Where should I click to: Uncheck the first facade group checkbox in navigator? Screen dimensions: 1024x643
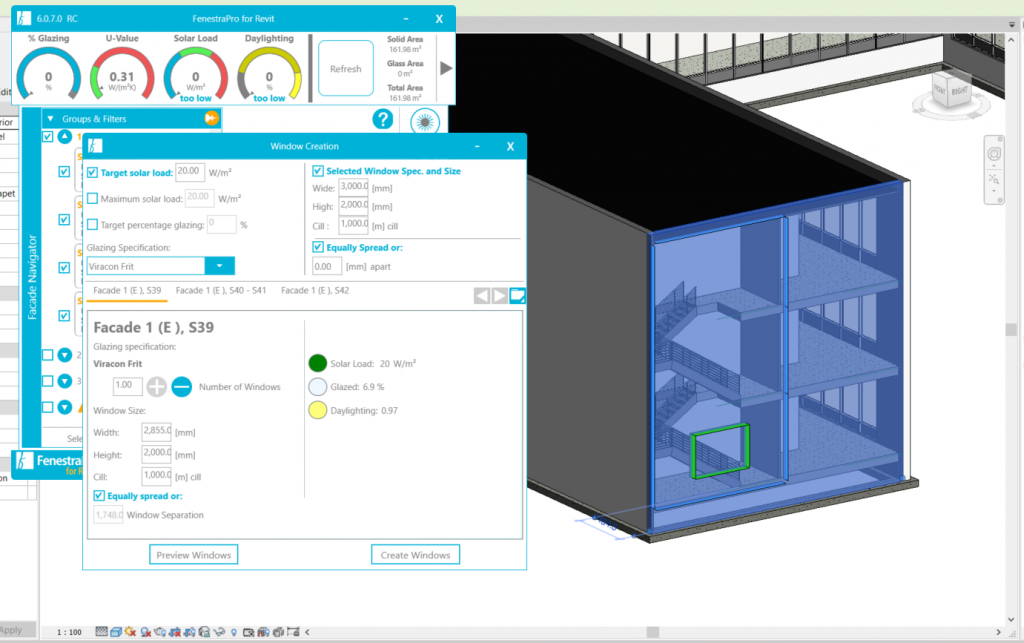click(x=48, y=136)
